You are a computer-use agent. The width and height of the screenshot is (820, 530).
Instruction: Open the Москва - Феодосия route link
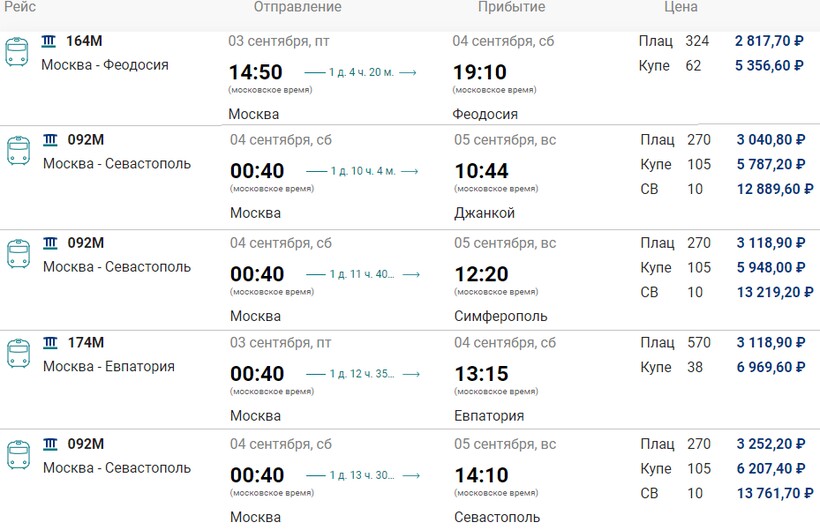pos(105,65)
